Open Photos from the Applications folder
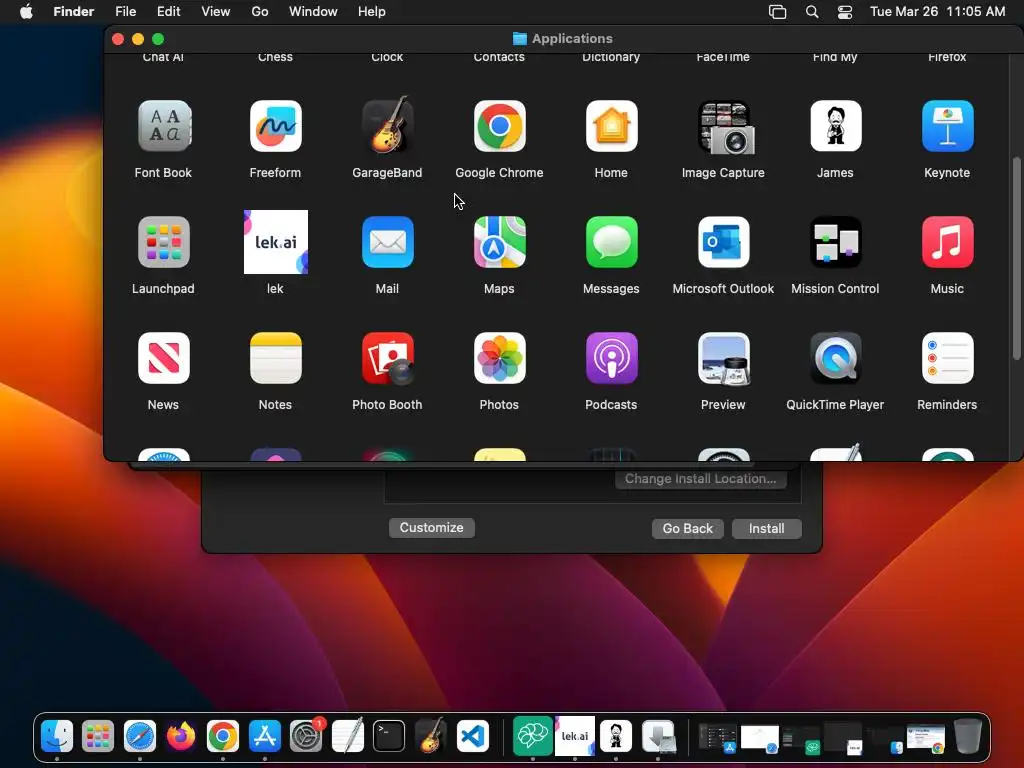The width and height of the screenshot is (1024, 768). pyautogui.click(x=500, y=358)
